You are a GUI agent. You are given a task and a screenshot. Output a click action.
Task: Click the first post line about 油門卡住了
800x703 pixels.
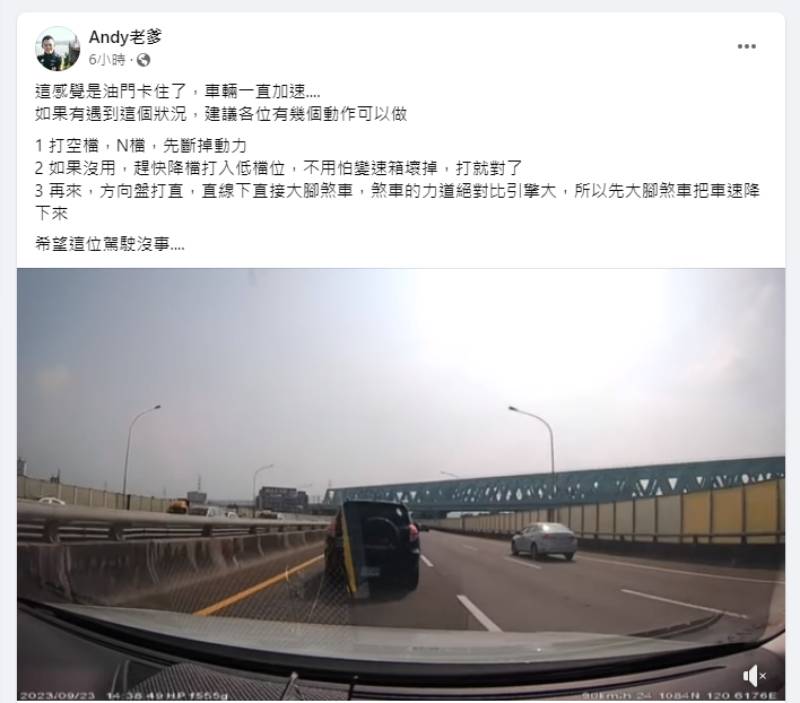pyautogui.click(x=178, y=91)
